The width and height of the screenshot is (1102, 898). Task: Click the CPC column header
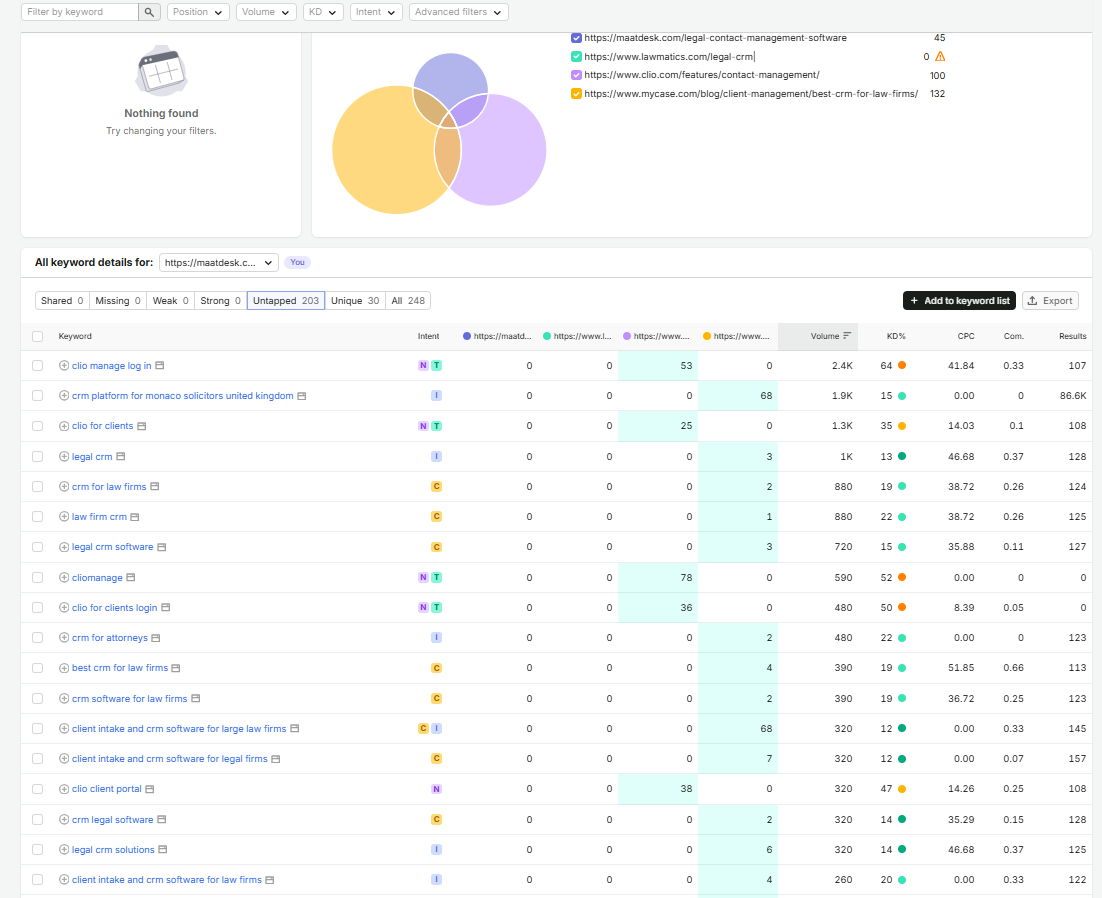point(966,337)
